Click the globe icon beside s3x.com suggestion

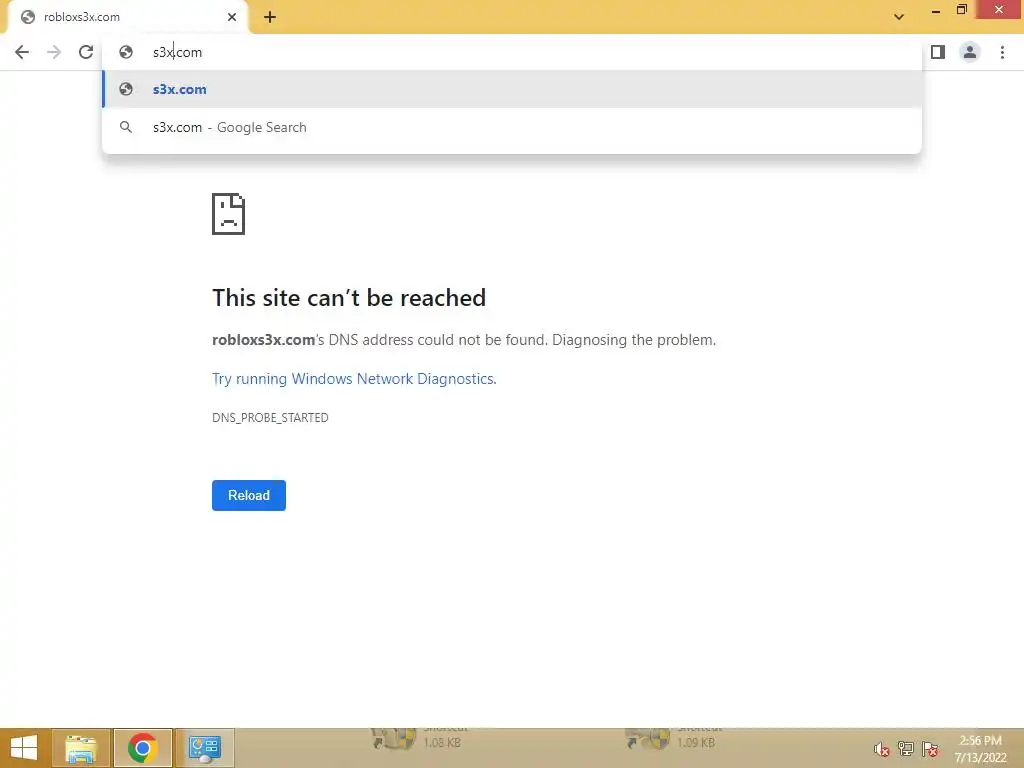coord(126,89)
